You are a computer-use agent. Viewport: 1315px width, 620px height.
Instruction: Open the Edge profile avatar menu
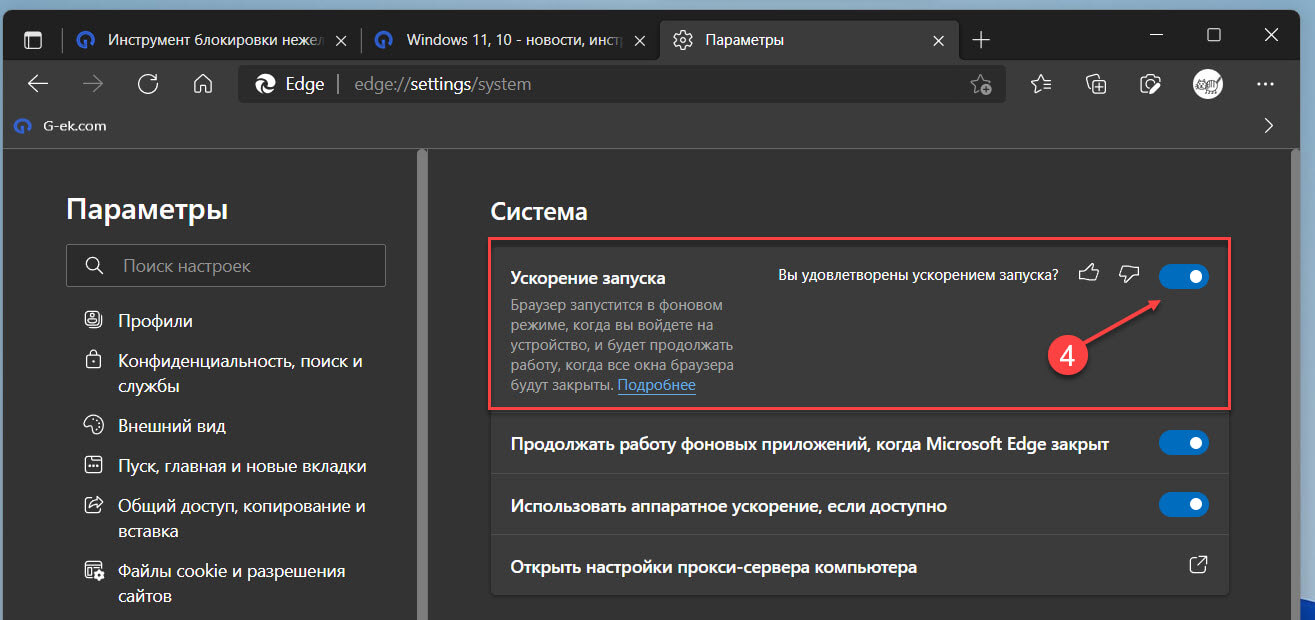[x=1207, y=84]
